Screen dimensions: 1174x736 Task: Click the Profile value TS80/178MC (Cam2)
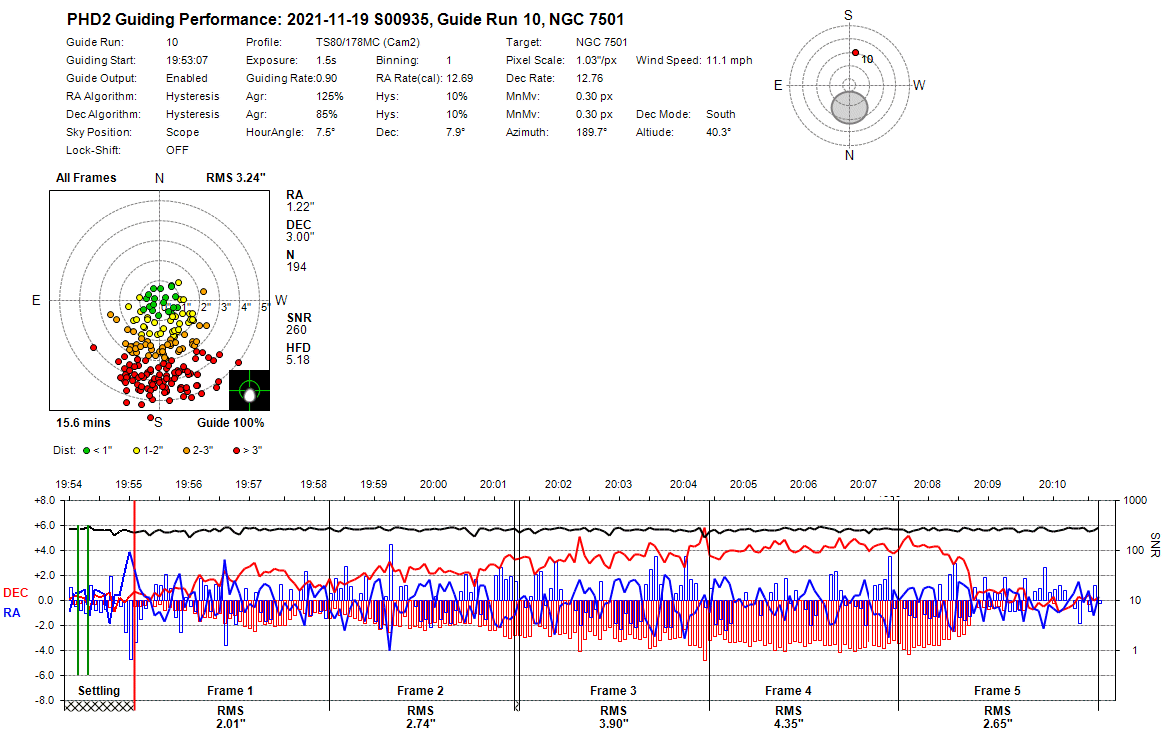click(x=368, y=42)
